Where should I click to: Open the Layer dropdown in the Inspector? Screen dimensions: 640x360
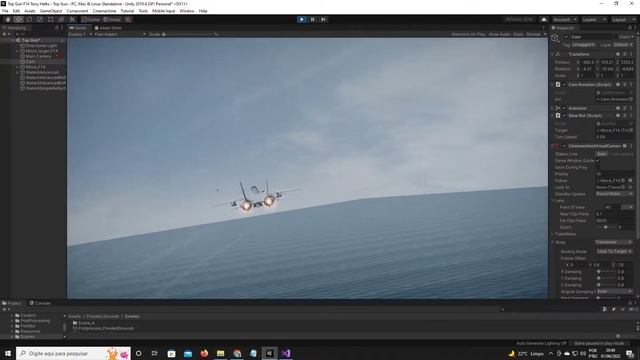(x=623, y=44)
